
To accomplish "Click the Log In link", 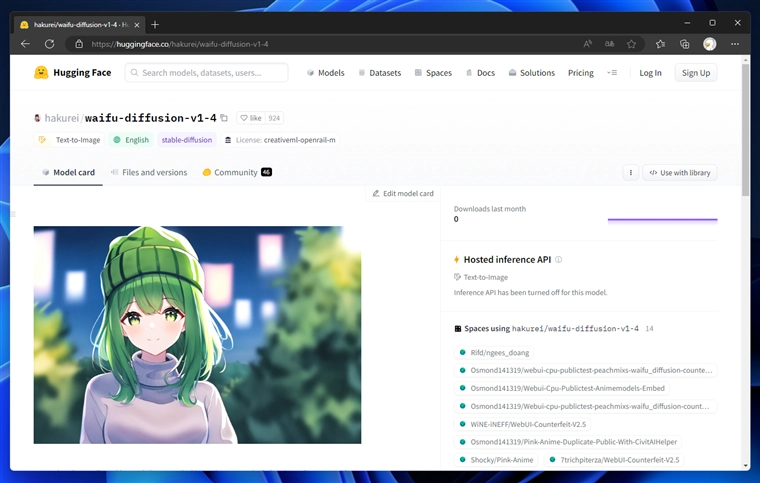I will (x=650, y=73).
